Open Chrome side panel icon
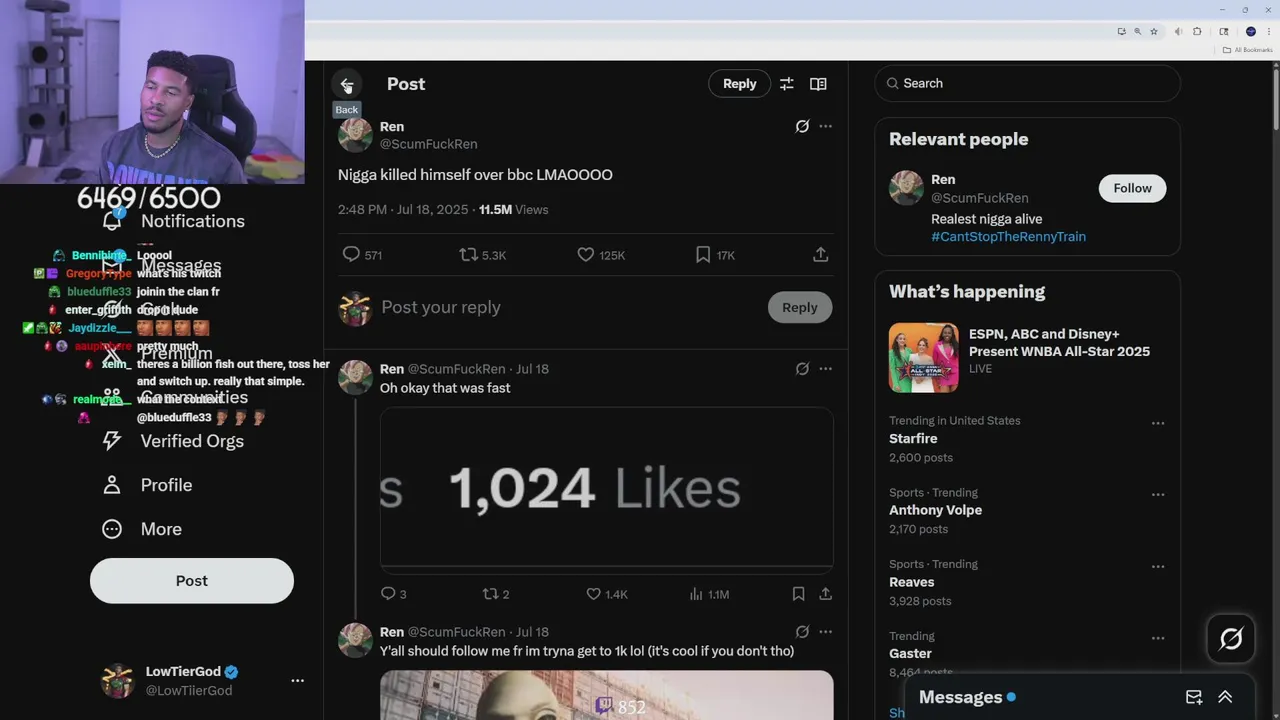This screenshot has width=1280, height=720. tap(1224, 32)
